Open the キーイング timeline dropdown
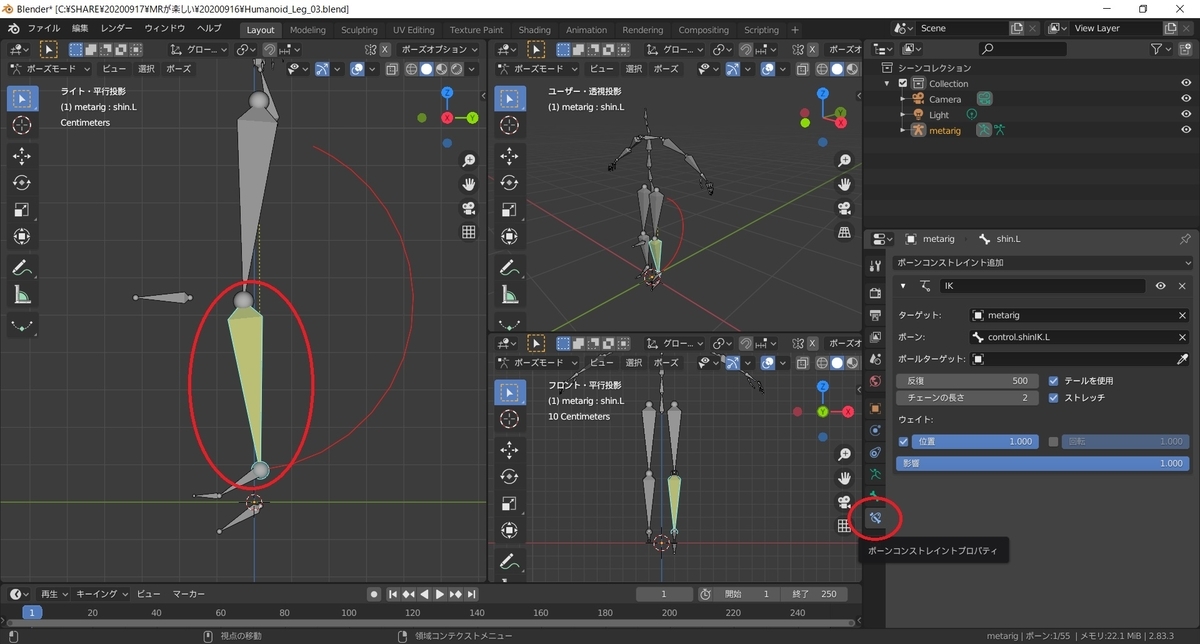 click(103, 593)
